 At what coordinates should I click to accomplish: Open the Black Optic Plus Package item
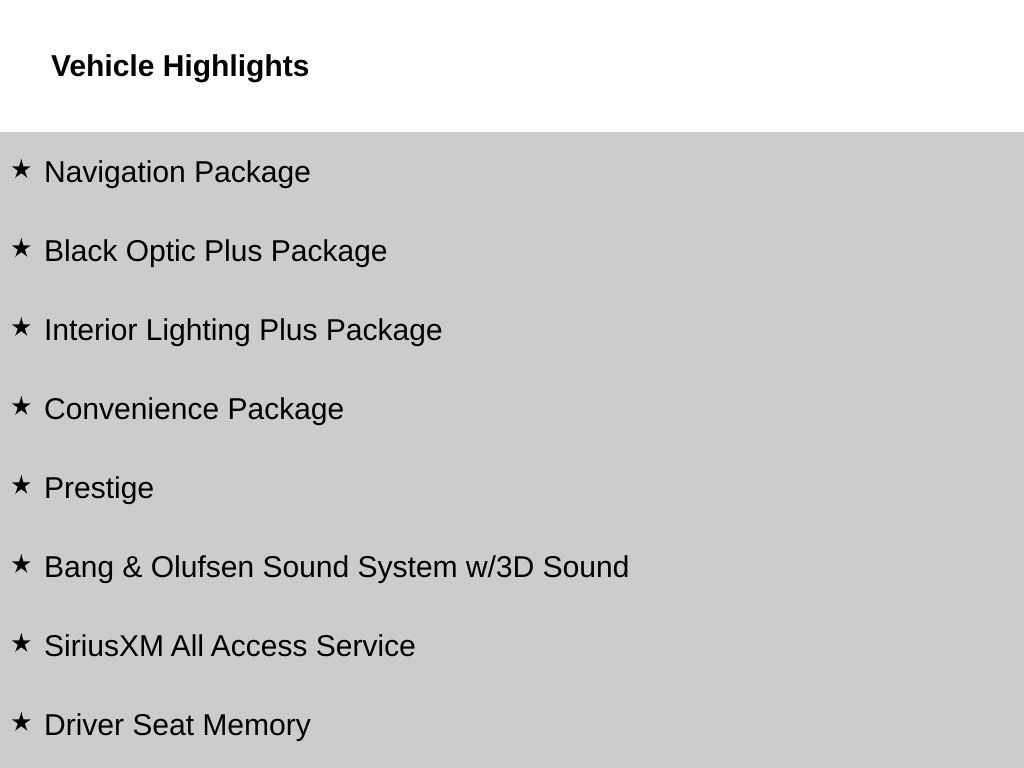coord(216,252)
